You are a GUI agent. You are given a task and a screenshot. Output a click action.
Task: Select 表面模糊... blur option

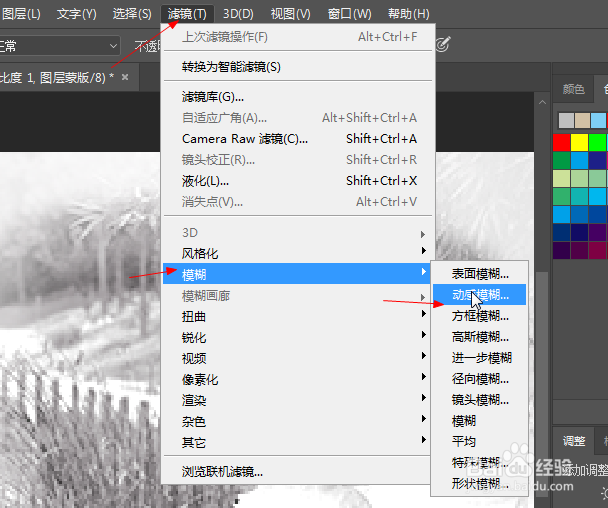(x=480, y=274)
